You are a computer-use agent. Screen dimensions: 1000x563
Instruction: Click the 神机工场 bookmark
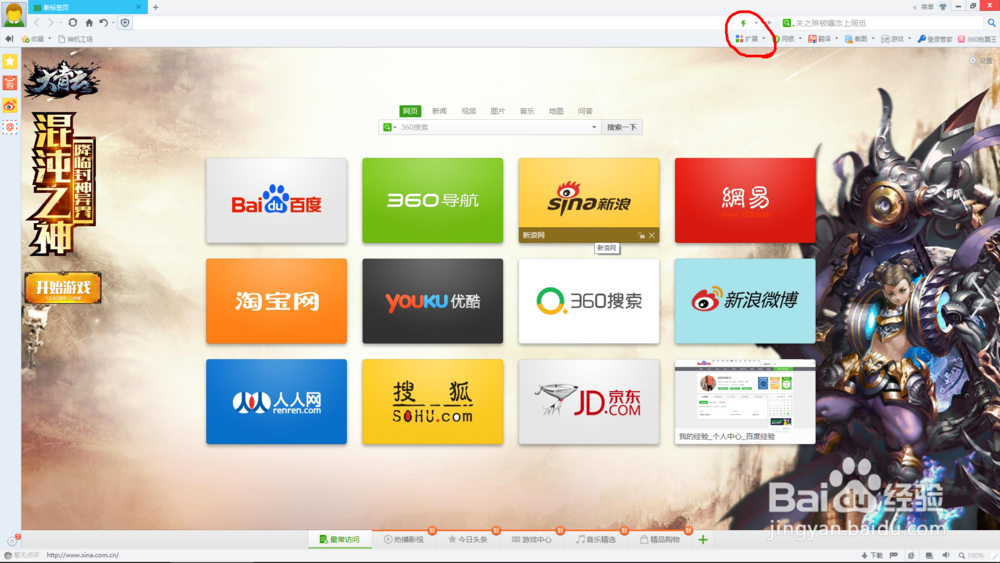(x=75, y=39)
